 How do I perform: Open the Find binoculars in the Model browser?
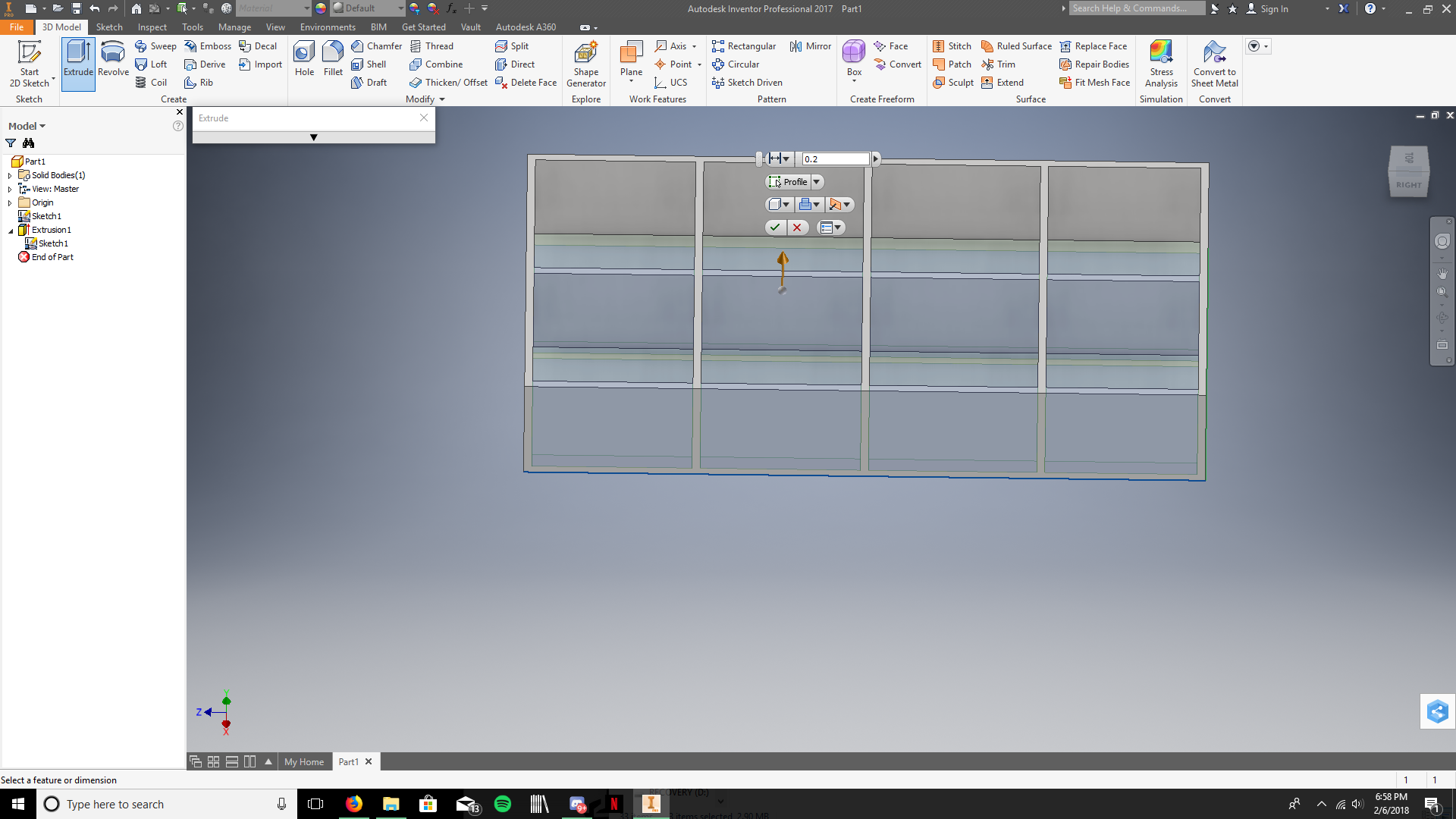(x=28, y=143)
